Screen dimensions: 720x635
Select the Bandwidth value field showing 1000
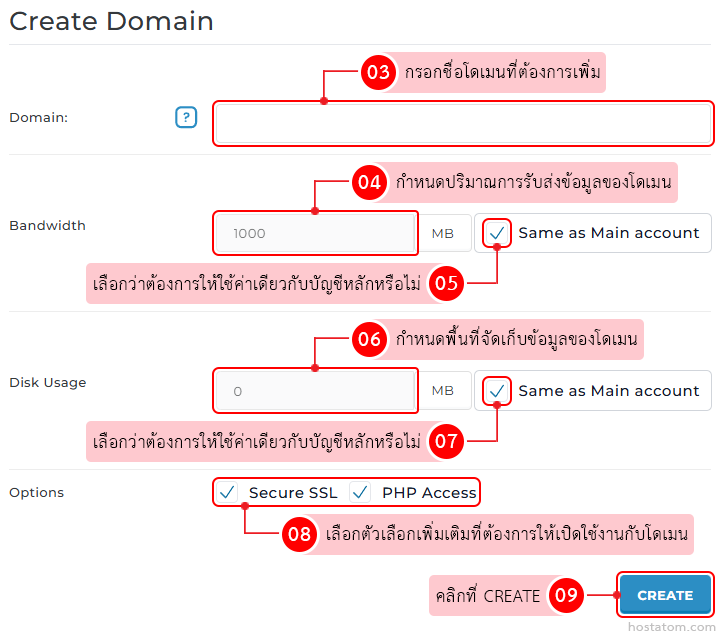click(x=315, y=233)
